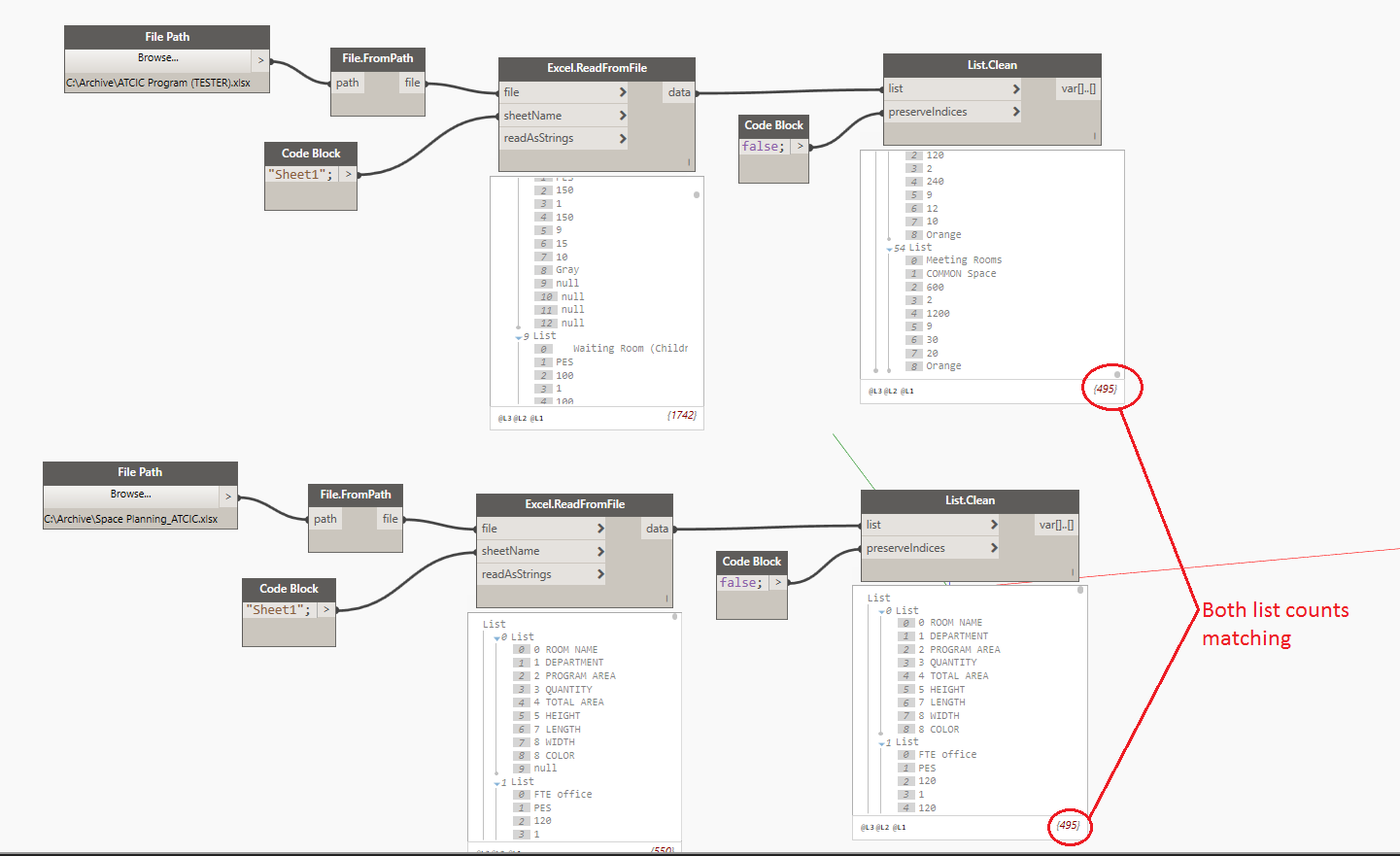
Task: Click 'path' input port of lower File.FromPath node
Action: [325, 519]
